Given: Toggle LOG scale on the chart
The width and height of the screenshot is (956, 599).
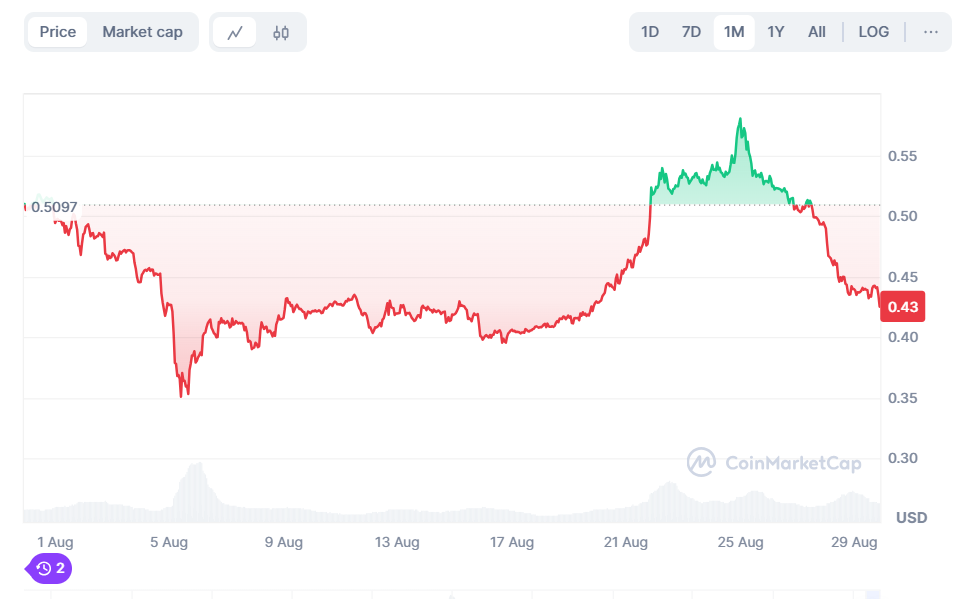Looking at the screenshot, I should 873,32.
